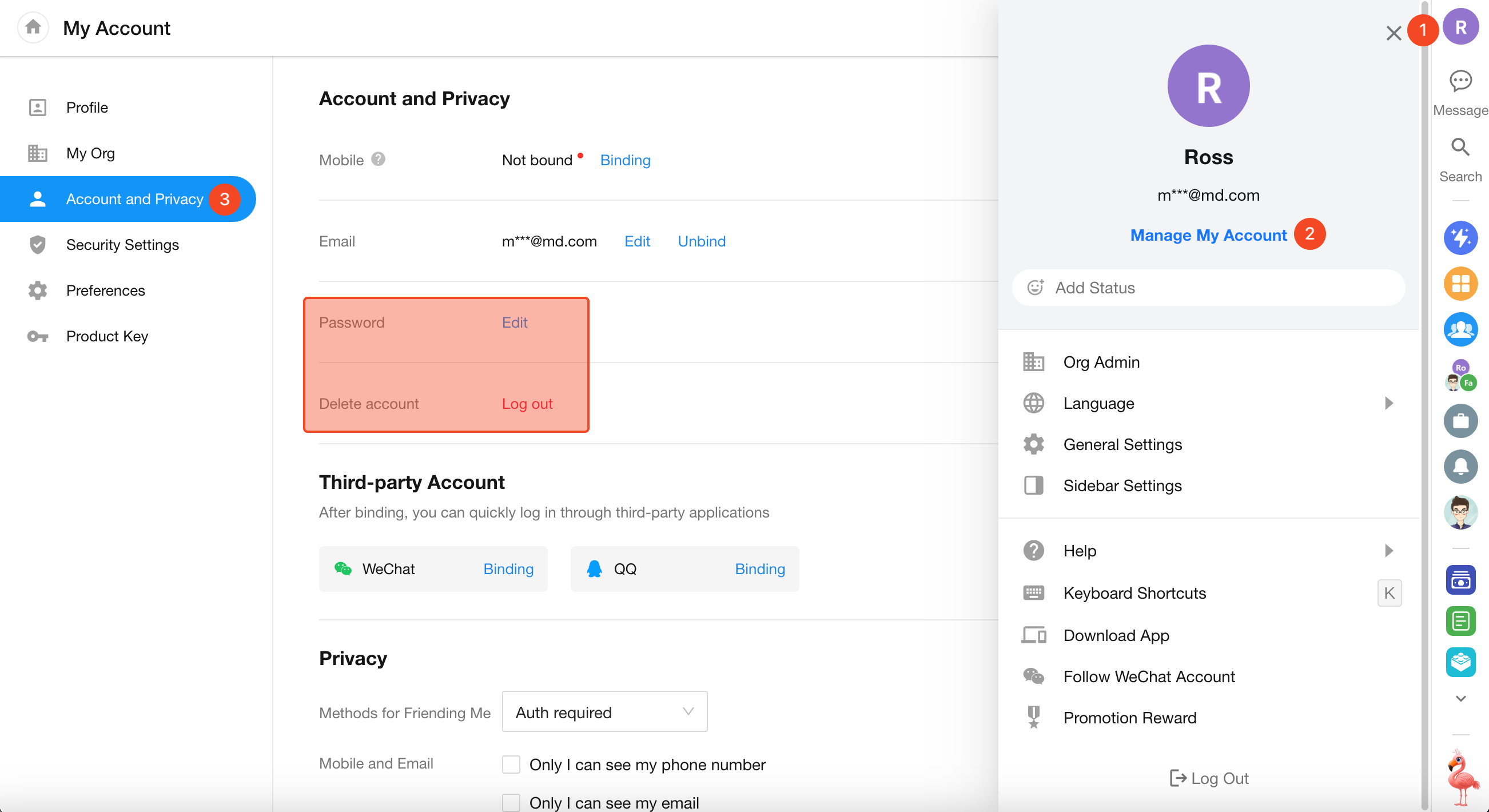This screenshot has width=1489, height=812.
Task: Click the Mobile help question mark icon
Action: [378, 159]
